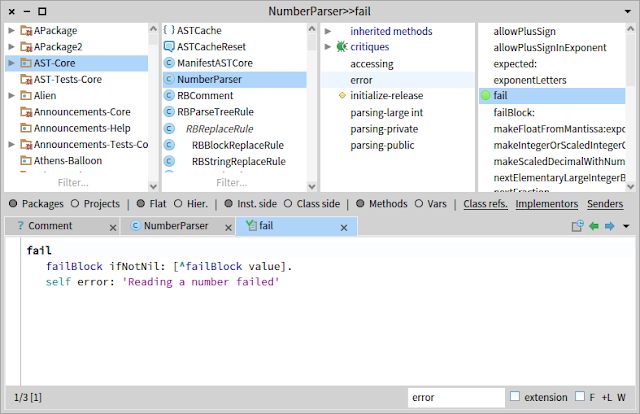Click the Athens-Balloon package icon
The width and height of the screenshot is (640, 414).
26,160
